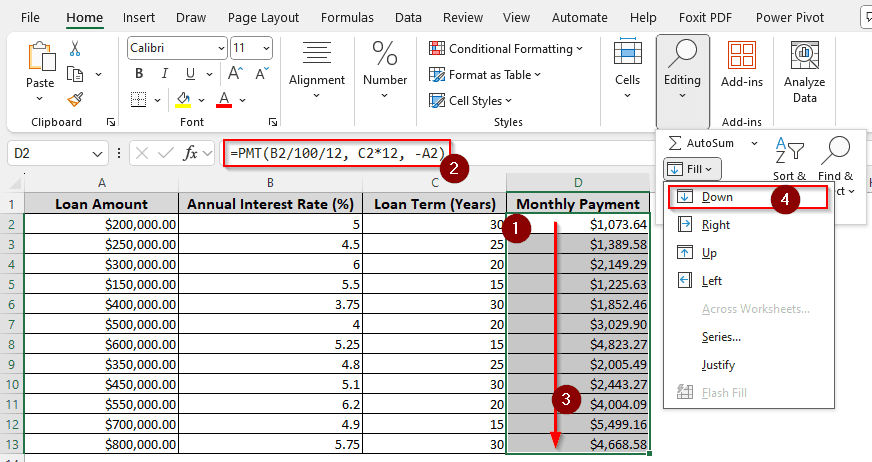
Task: Open font name Calibri dropdown
Action: (221, 48)
